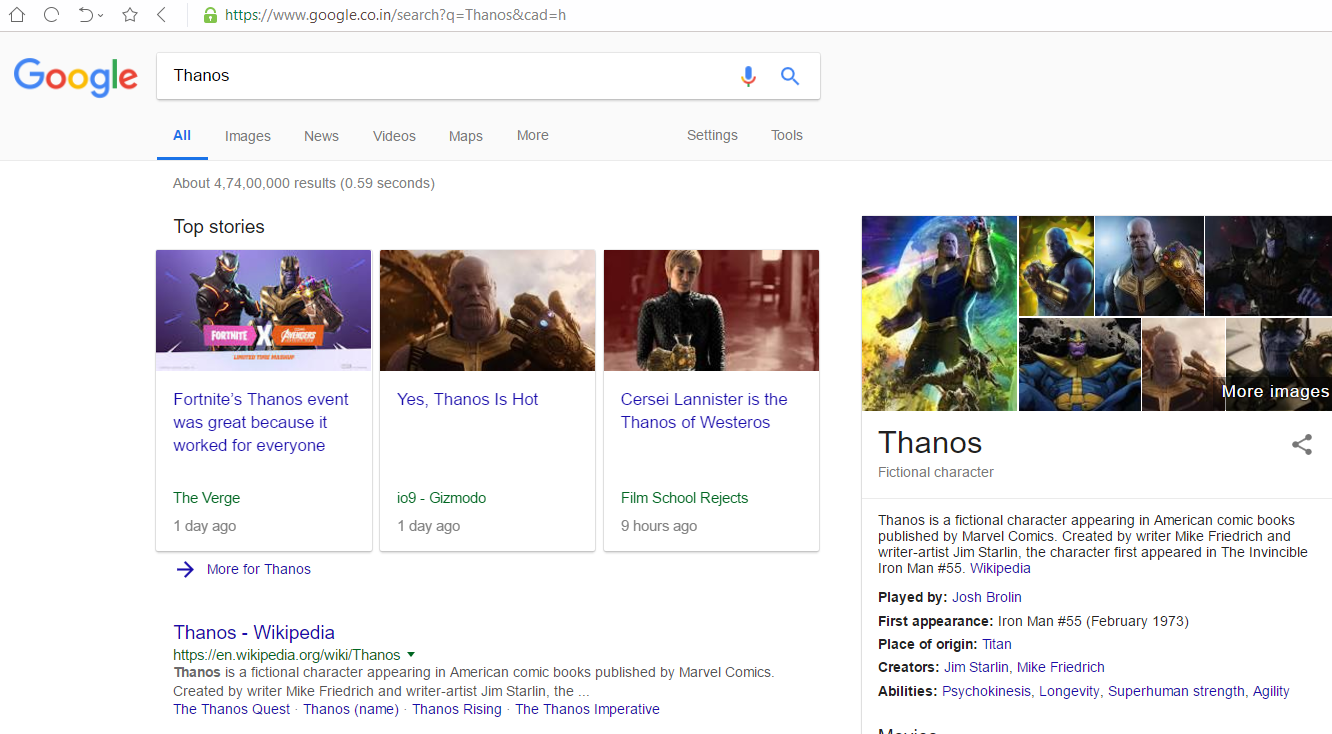This screenshot has height=734, width=1332.
Task: Open the Thanos - Wikipedia result
Action: point(254,632)
